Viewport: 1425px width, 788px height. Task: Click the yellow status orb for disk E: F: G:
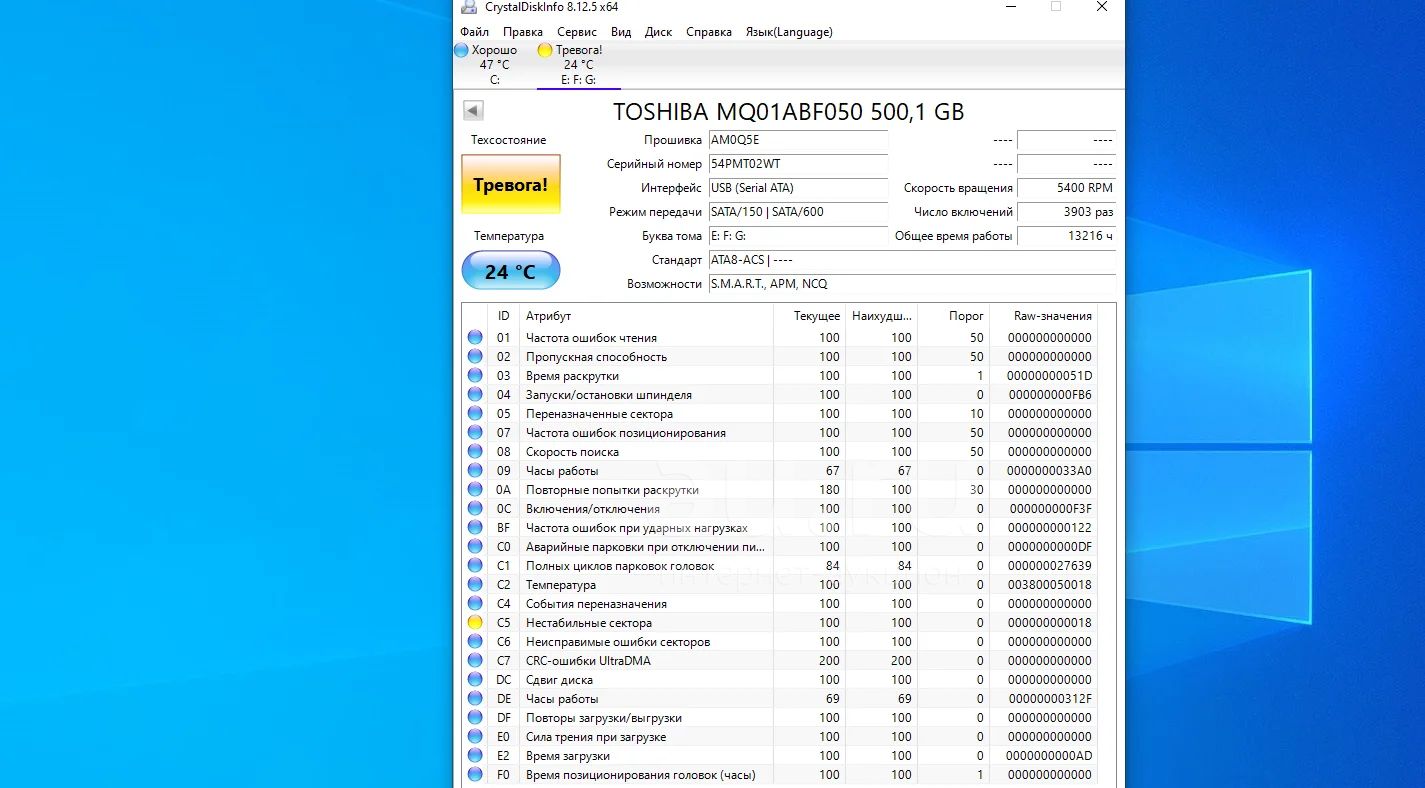545,50
